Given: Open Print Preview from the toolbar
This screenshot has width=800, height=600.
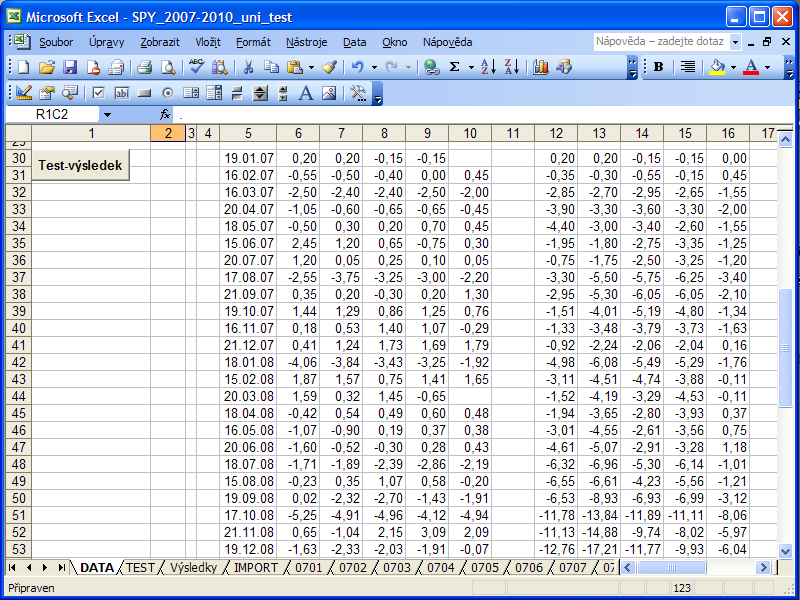Looking at the screenshot, I should pos(168,67).
